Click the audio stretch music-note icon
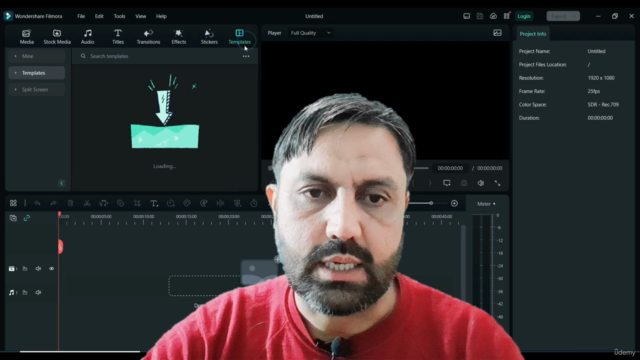This screenshot has height=360, width=640. 104,203
